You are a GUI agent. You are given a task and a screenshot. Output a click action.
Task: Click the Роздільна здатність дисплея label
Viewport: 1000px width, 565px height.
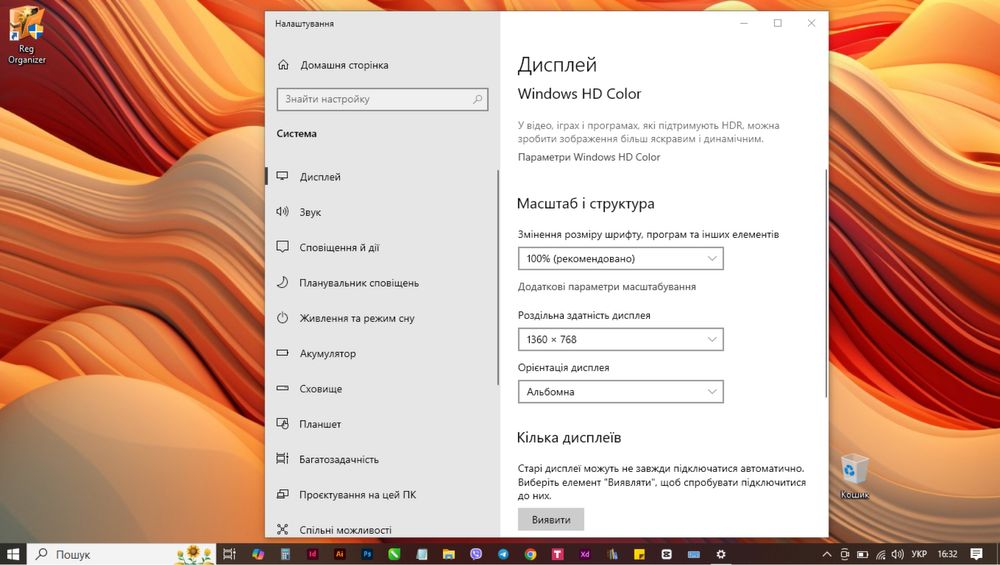point(584,315)
